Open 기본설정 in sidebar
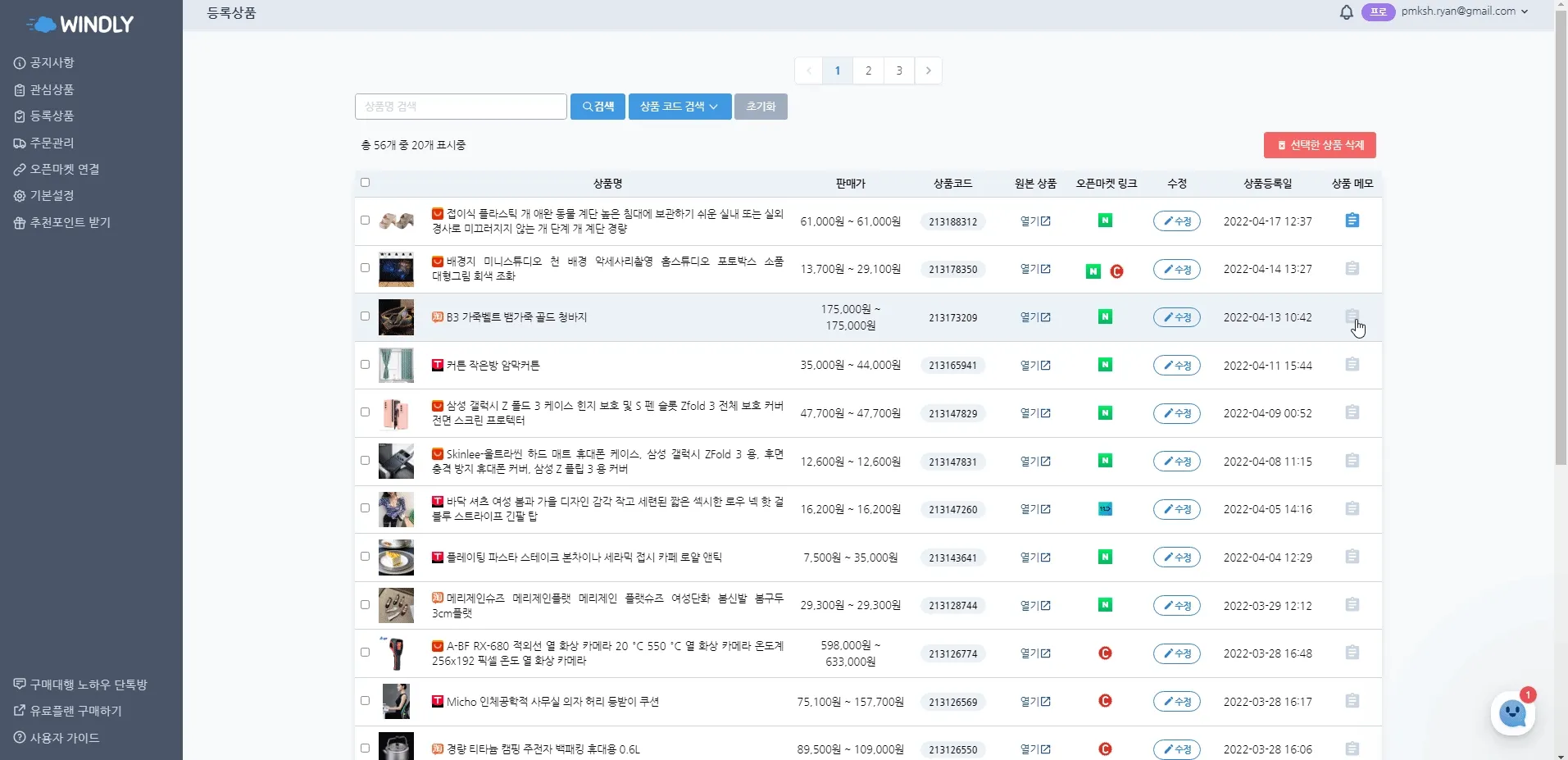 44,196
